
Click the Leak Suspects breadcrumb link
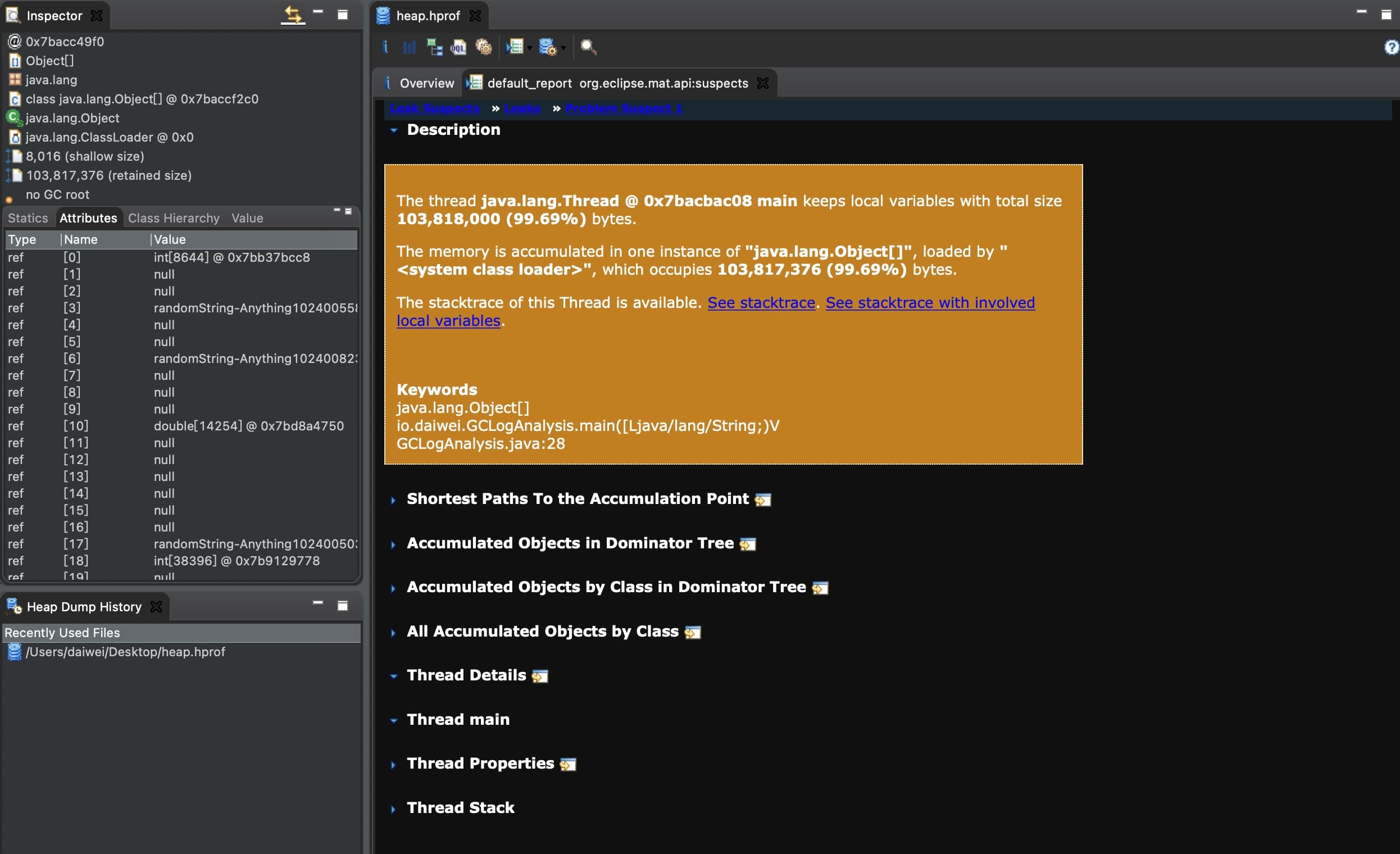point(435,108)
